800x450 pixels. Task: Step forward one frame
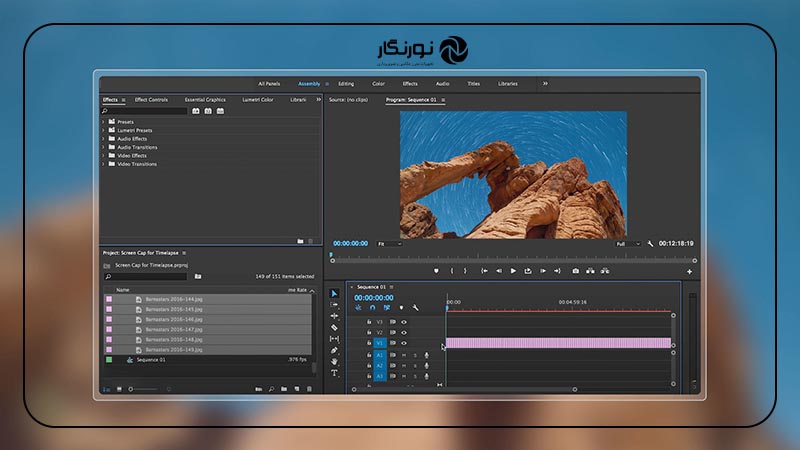coord(543,271)
